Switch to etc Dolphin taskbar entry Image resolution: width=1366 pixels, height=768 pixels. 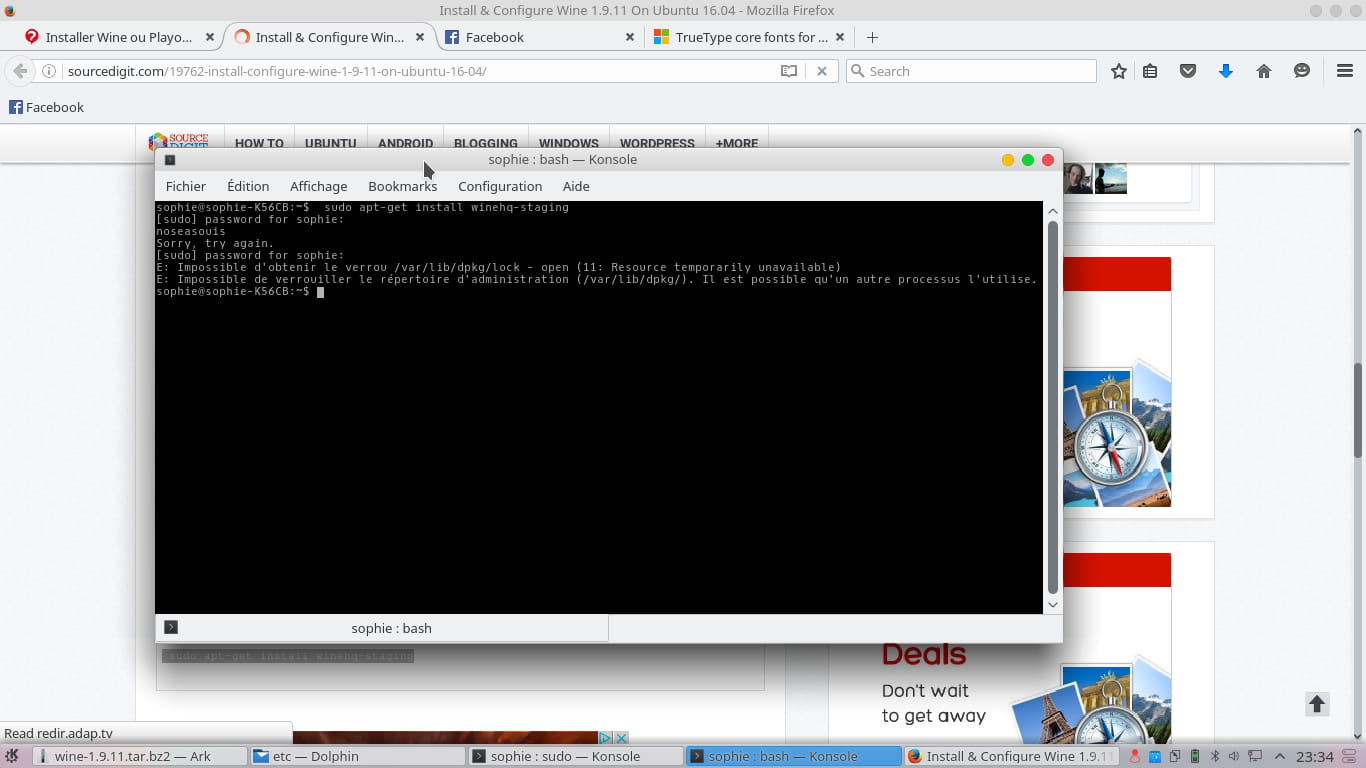(x=357, y=756)
